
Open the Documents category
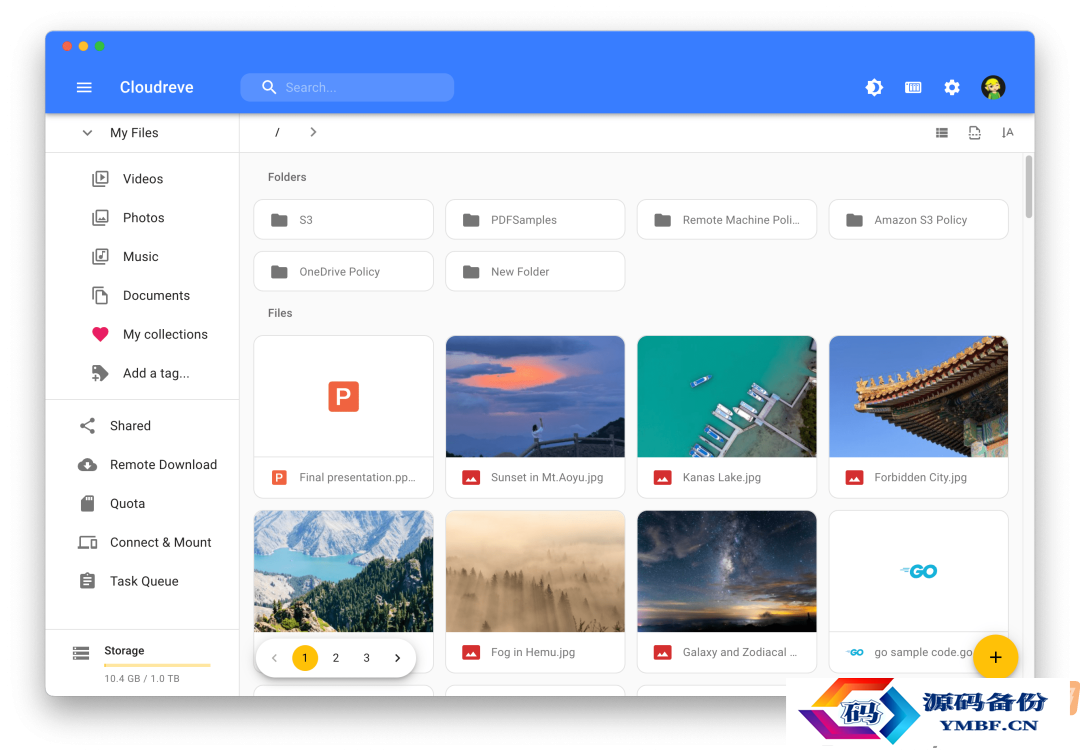[x=143, y=295]
